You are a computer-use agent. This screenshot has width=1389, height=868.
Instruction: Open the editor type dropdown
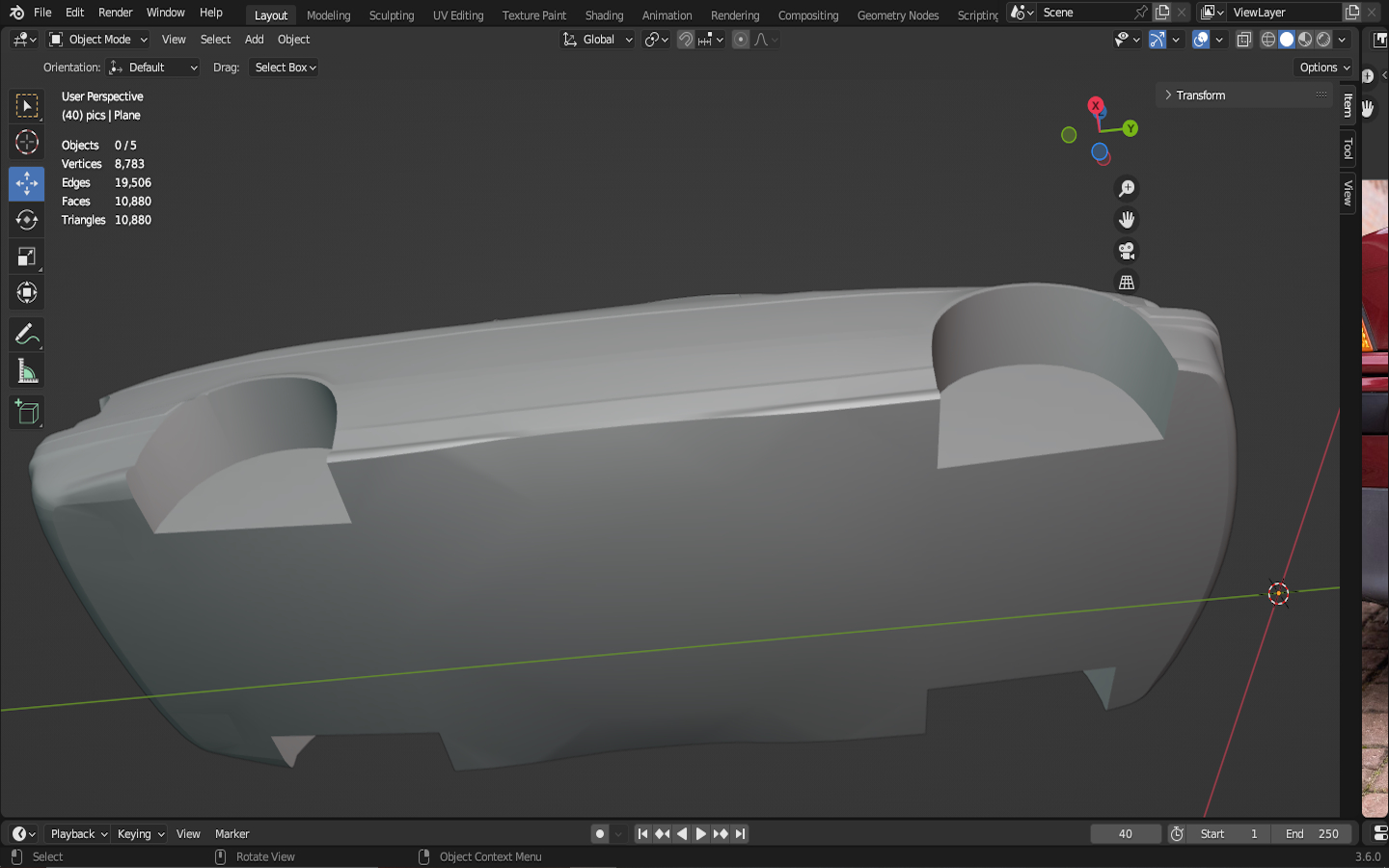click(25, 40)
